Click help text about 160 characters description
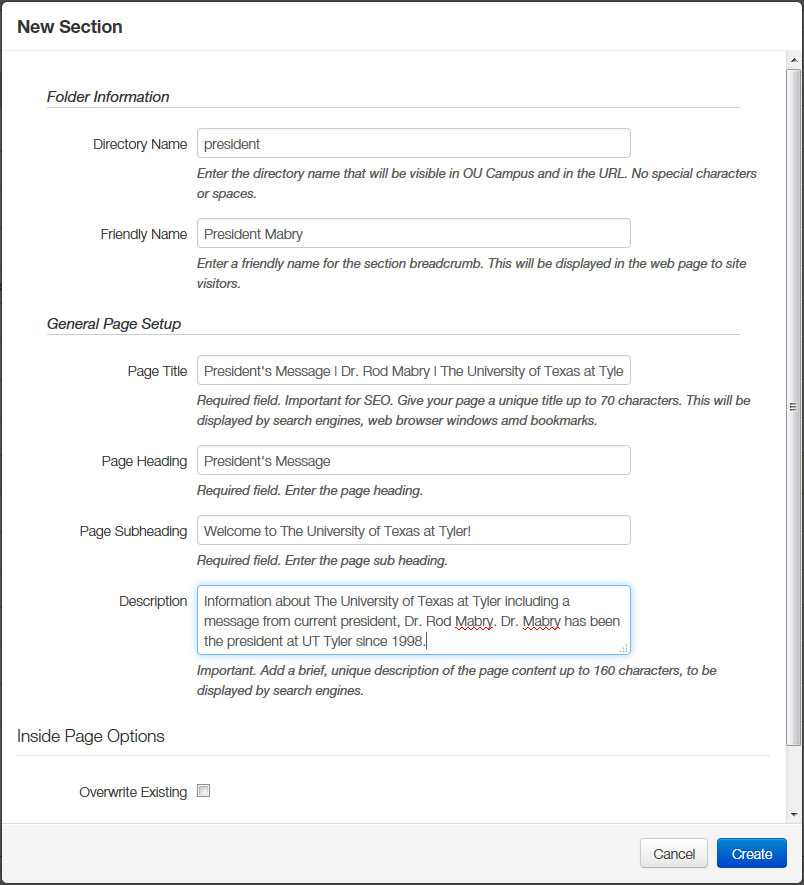The width and height of the screenshot is (804, 885). pyautogui.click(x=456, y=680)
